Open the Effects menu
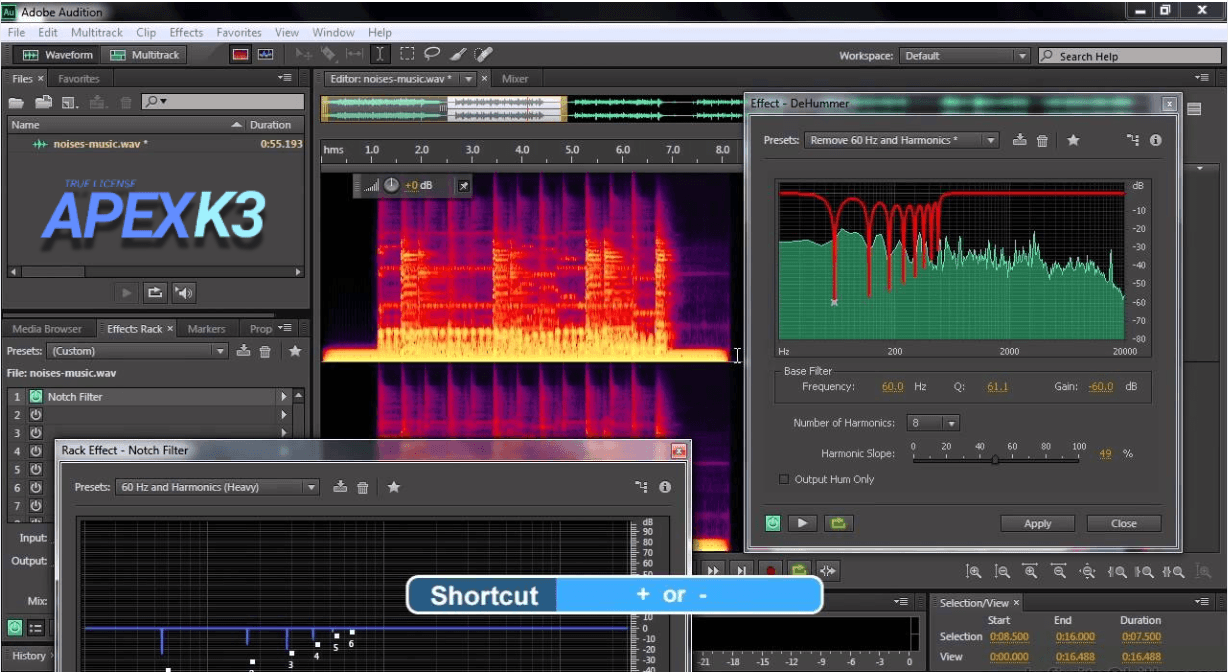1228x672 pixels. tap(186, 32)
